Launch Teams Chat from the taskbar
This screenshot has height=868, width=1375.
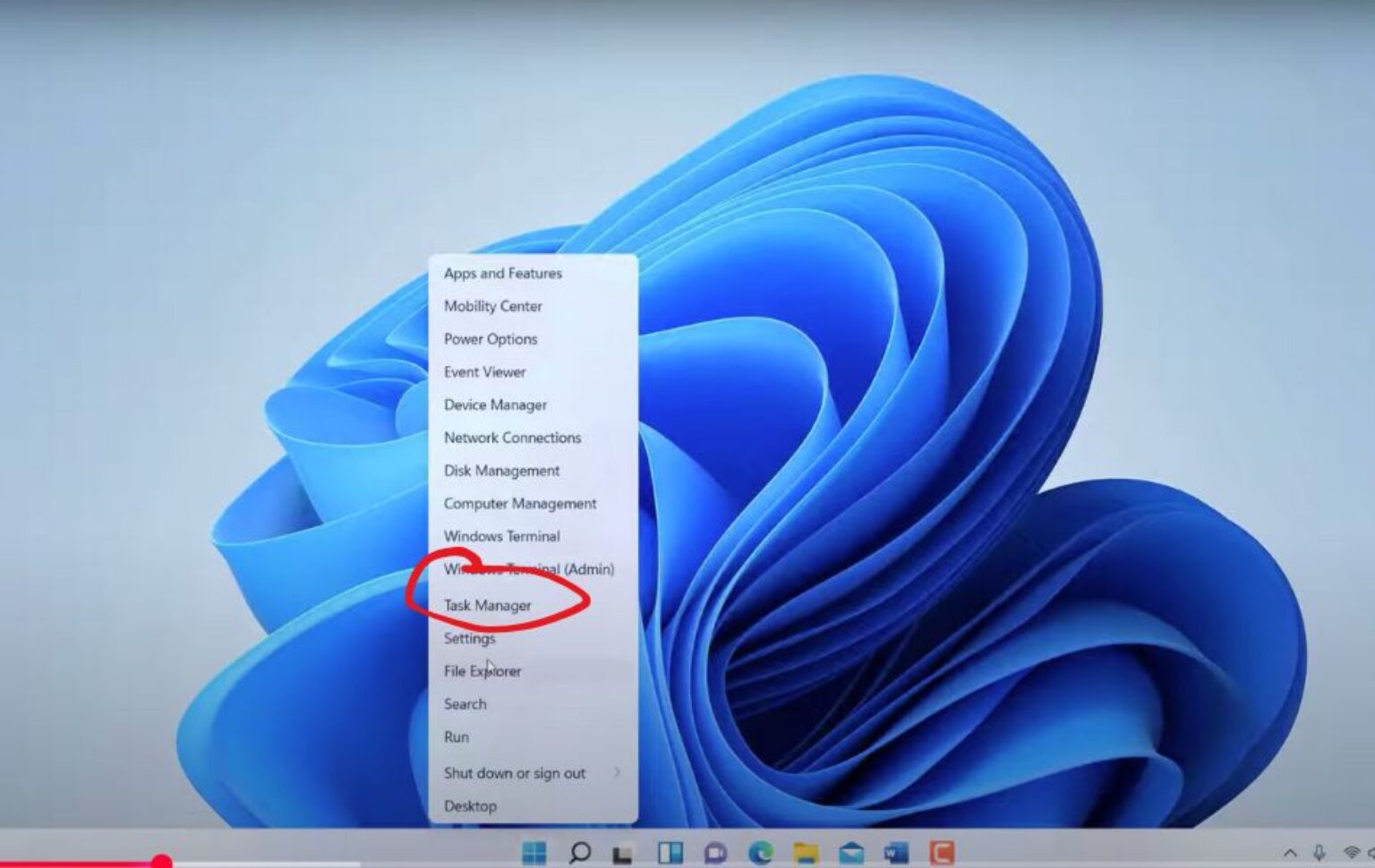click(714, 853)
